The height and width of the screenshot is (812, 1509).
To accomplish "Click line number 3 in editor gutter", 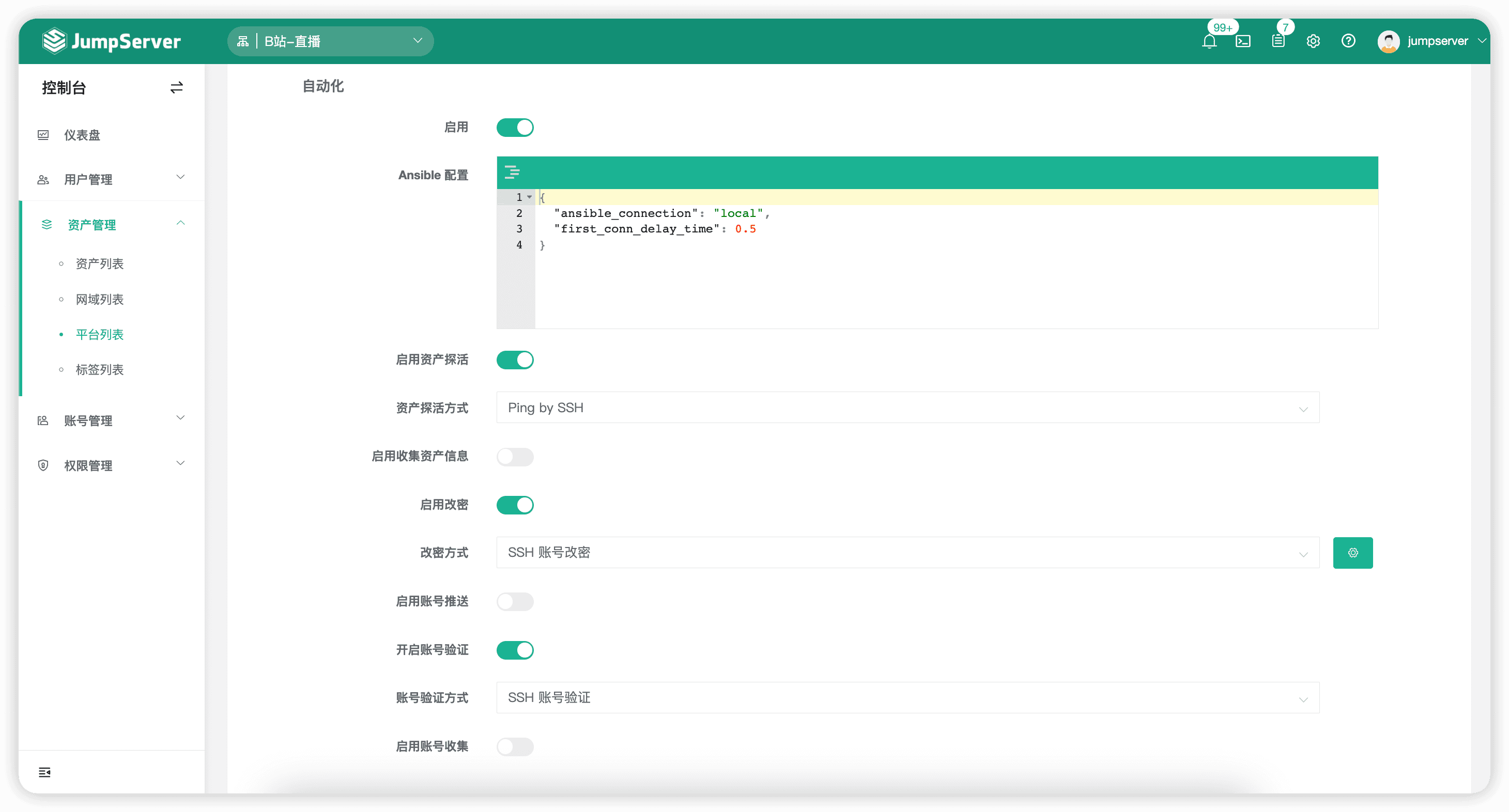I will [x=519, y=229].
